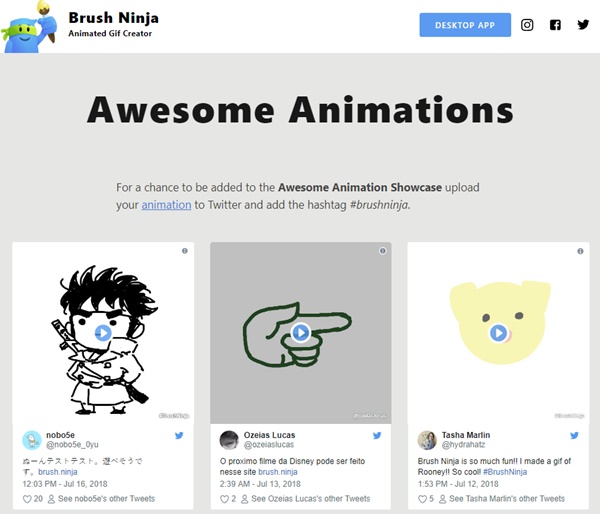Like the Ozeias Lucas tweet heart
The width and height of the screenshot is (600, 514).
tap(224, 499)
